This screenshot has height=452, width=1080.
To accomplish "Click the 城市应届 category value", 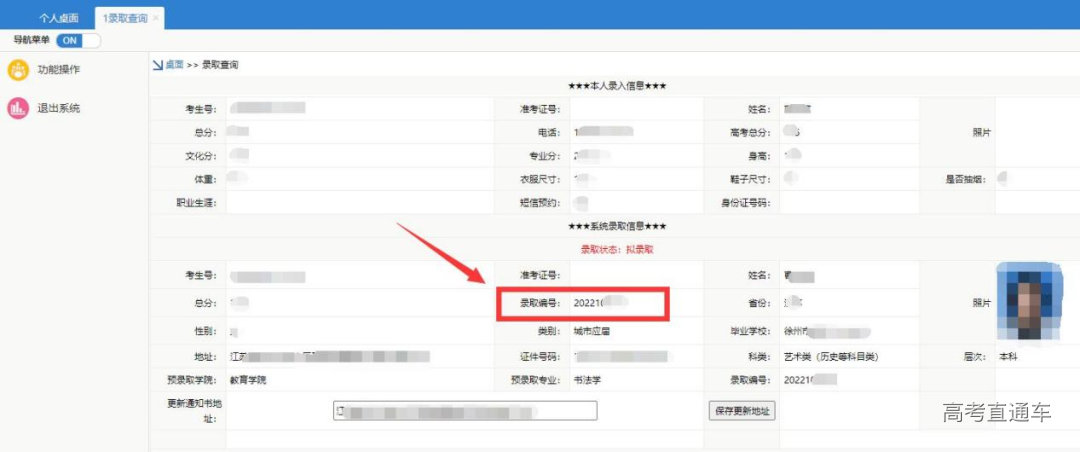I will click(594, 330).
